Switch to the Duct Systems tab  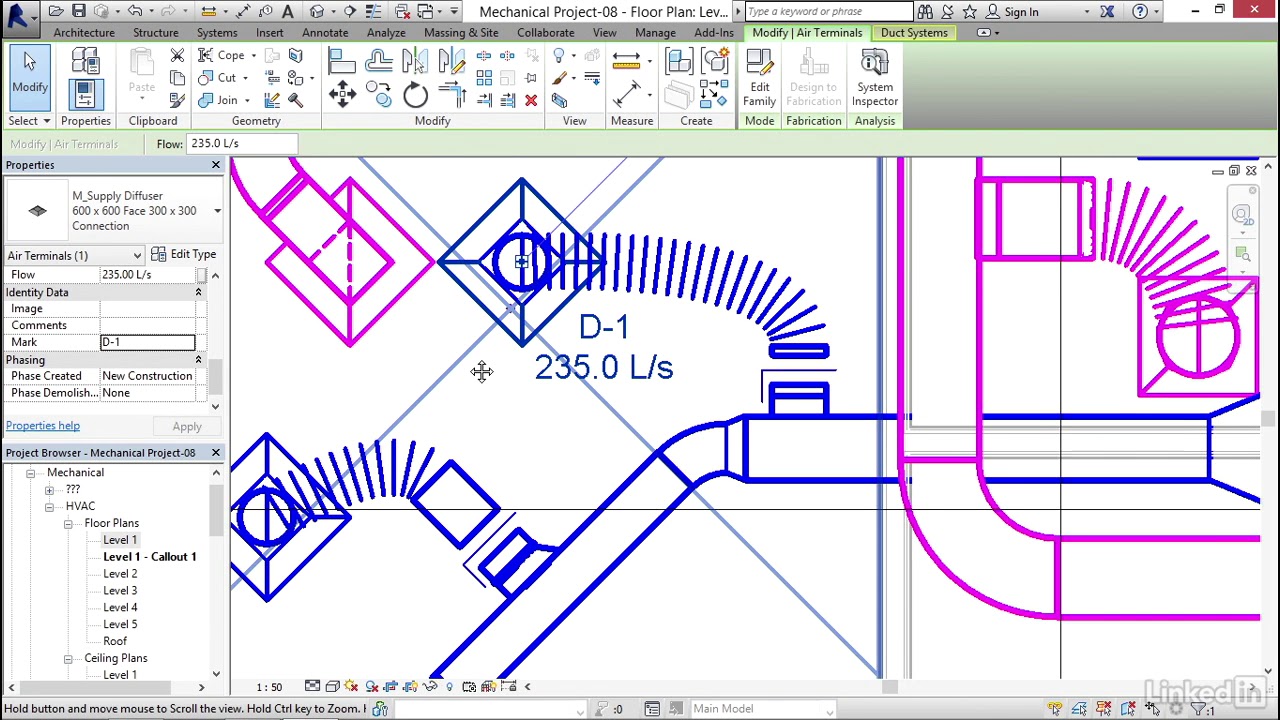click(x=914, y=33)
